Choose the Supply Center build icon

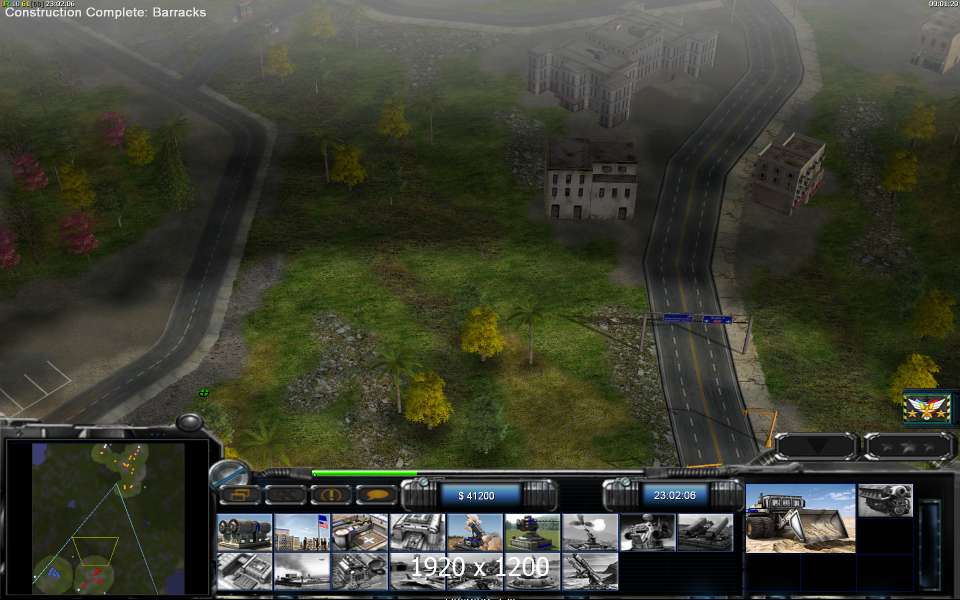[x=359, y=532]
